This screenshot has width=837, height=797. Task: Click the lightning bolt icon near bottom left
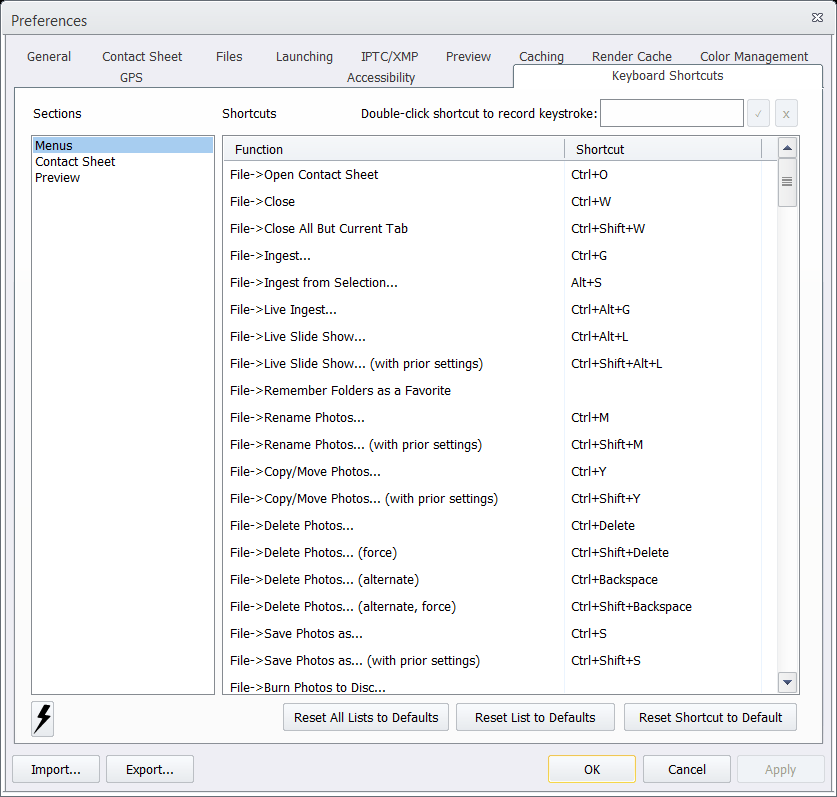pos(41,718)
